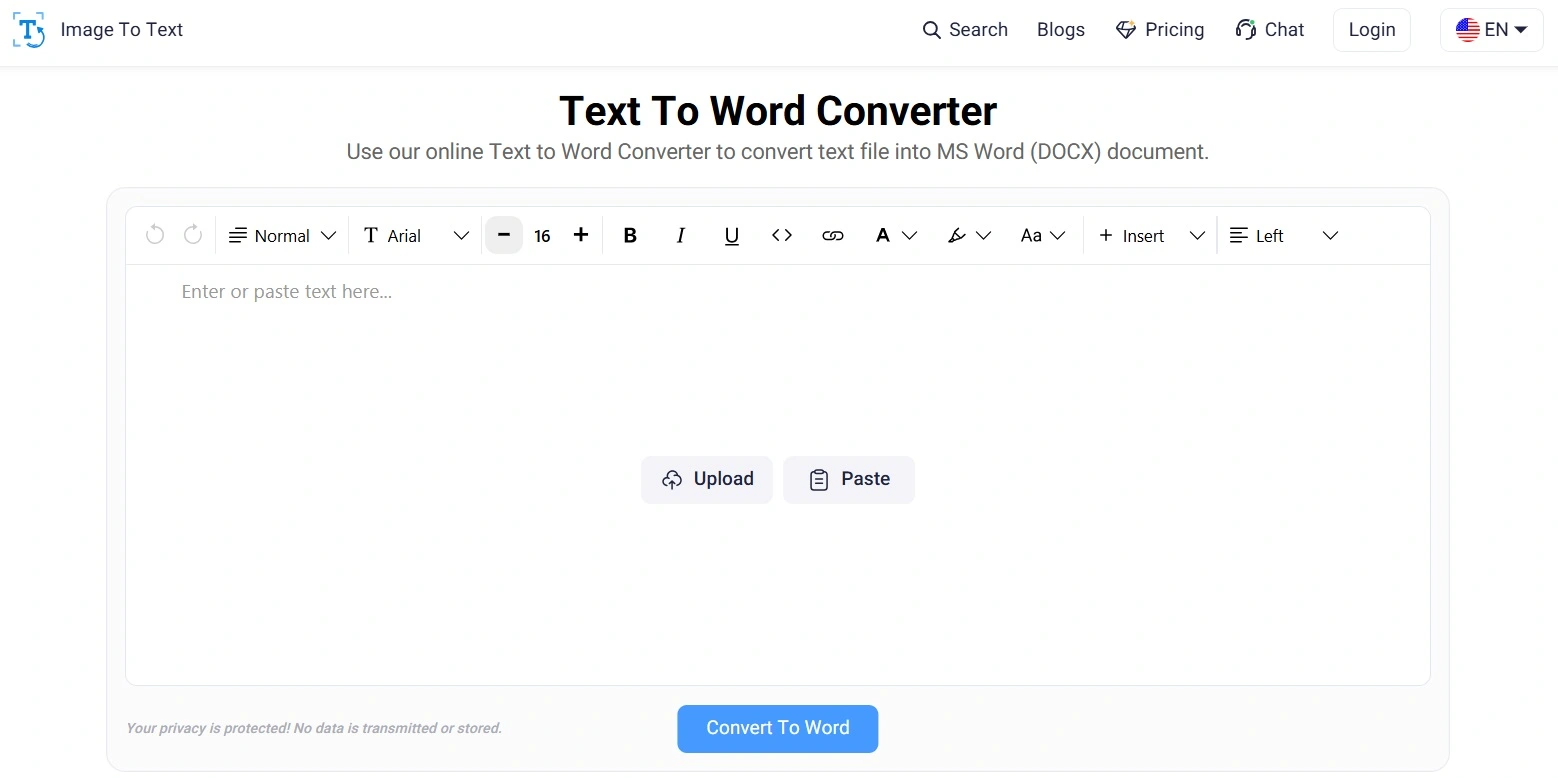Click the Paste button
Screen dimensions: 1558x778
pyautogui.click(x=849, y=479)
